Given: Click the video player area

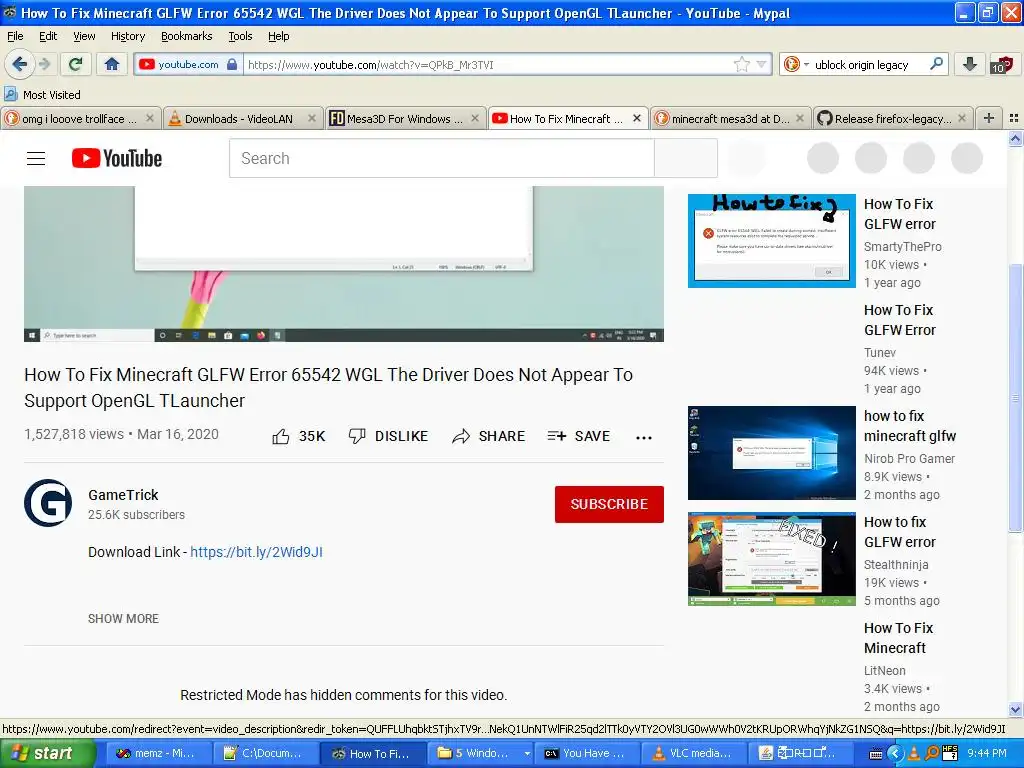Looking at the screenshot, I should tap(344, 264).
